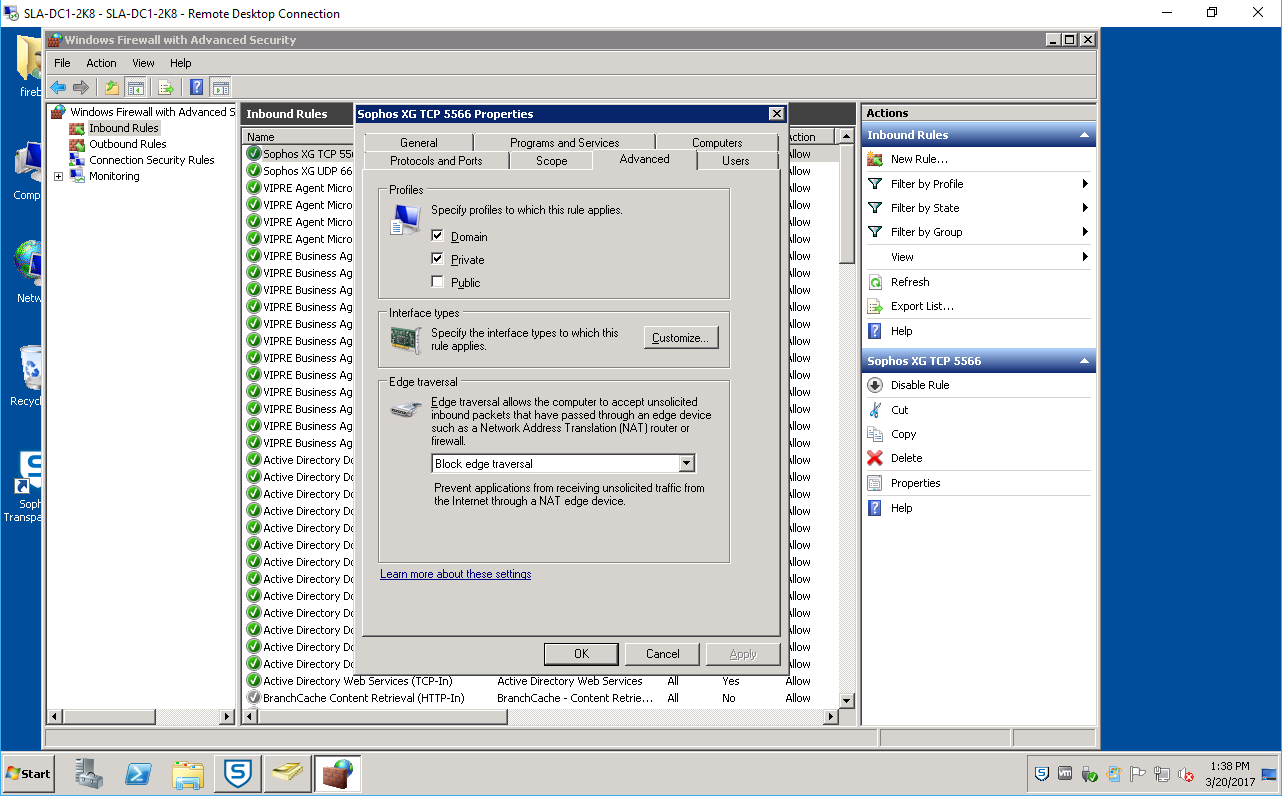Switch to the Scope tab

551,161
